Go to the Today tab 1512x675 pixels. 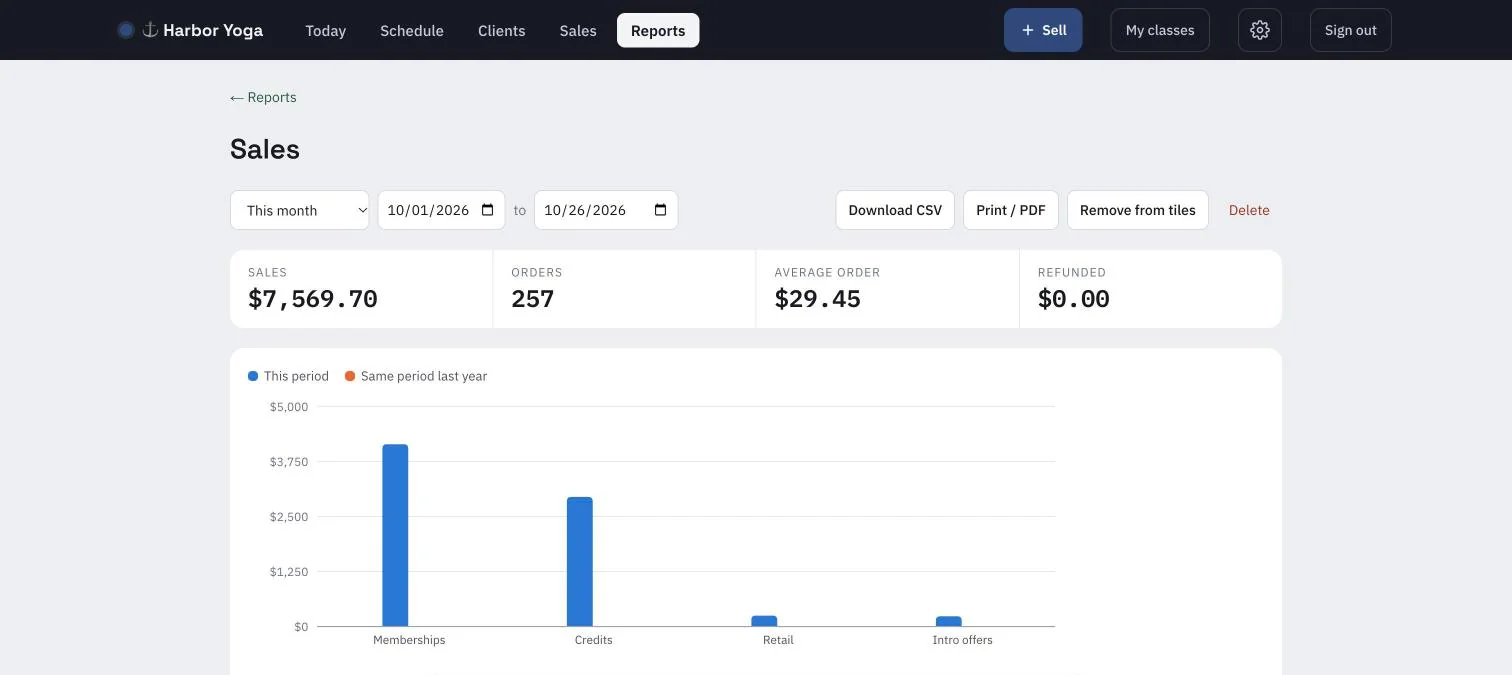pyautogui.click(x=326, y=31)
